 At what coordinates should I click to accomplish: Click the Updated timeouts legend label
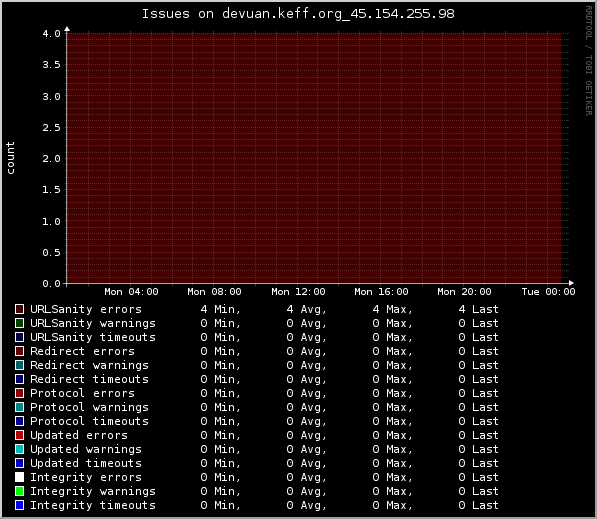tap(86, 463)
